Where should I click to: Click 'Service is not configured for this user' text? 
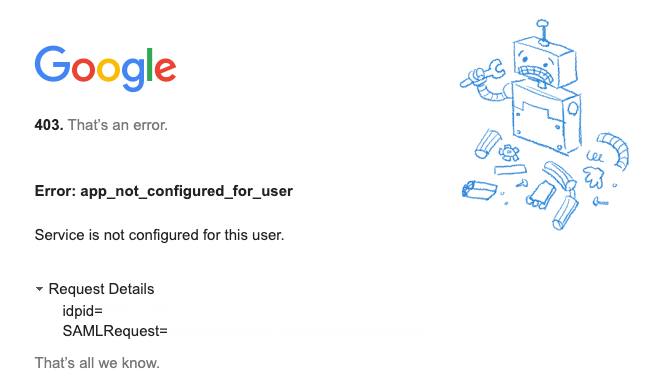pos(159,235)
